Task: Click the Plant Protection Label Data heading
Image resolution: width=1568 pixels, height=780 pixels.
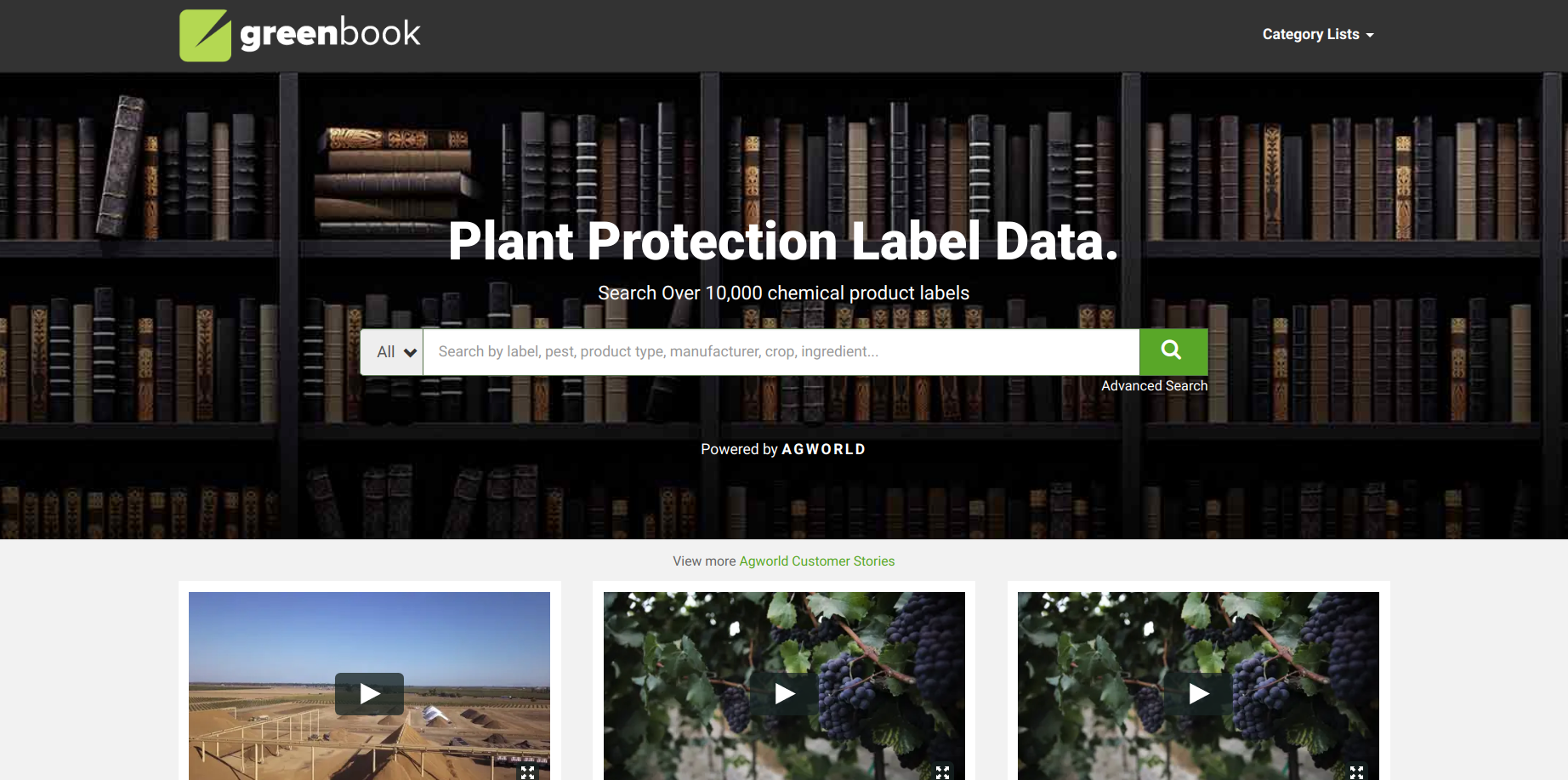Action: pyautogui.click(x=783, y=242)
